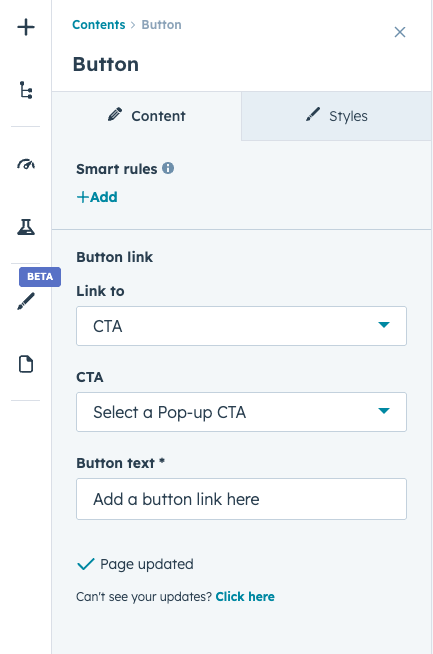Close the Button editing panel
433x654 pixels.
[400, 32]
